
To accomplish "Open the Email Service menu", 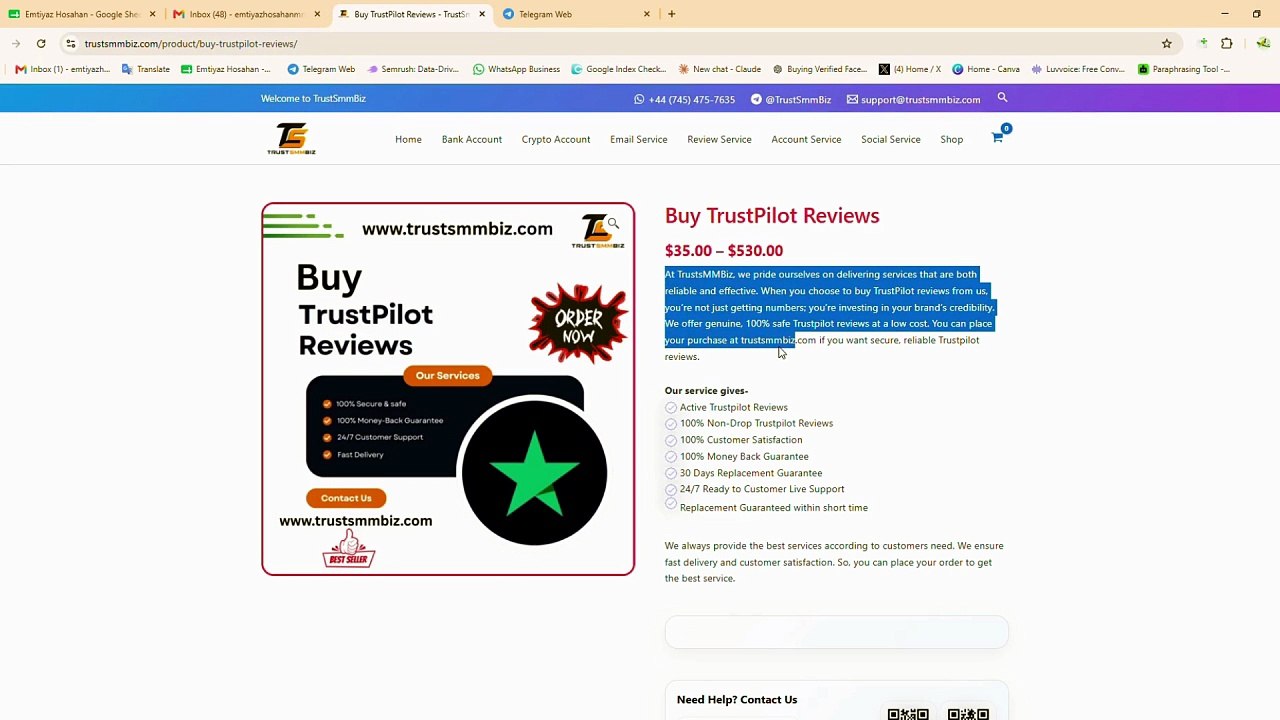I will 639,139.
